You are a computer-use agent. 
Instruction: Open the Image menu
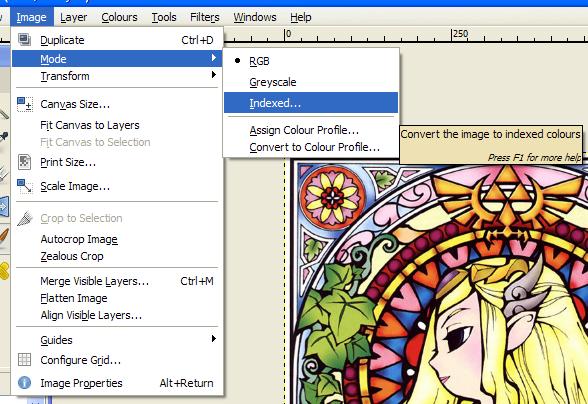click(32, 17)
